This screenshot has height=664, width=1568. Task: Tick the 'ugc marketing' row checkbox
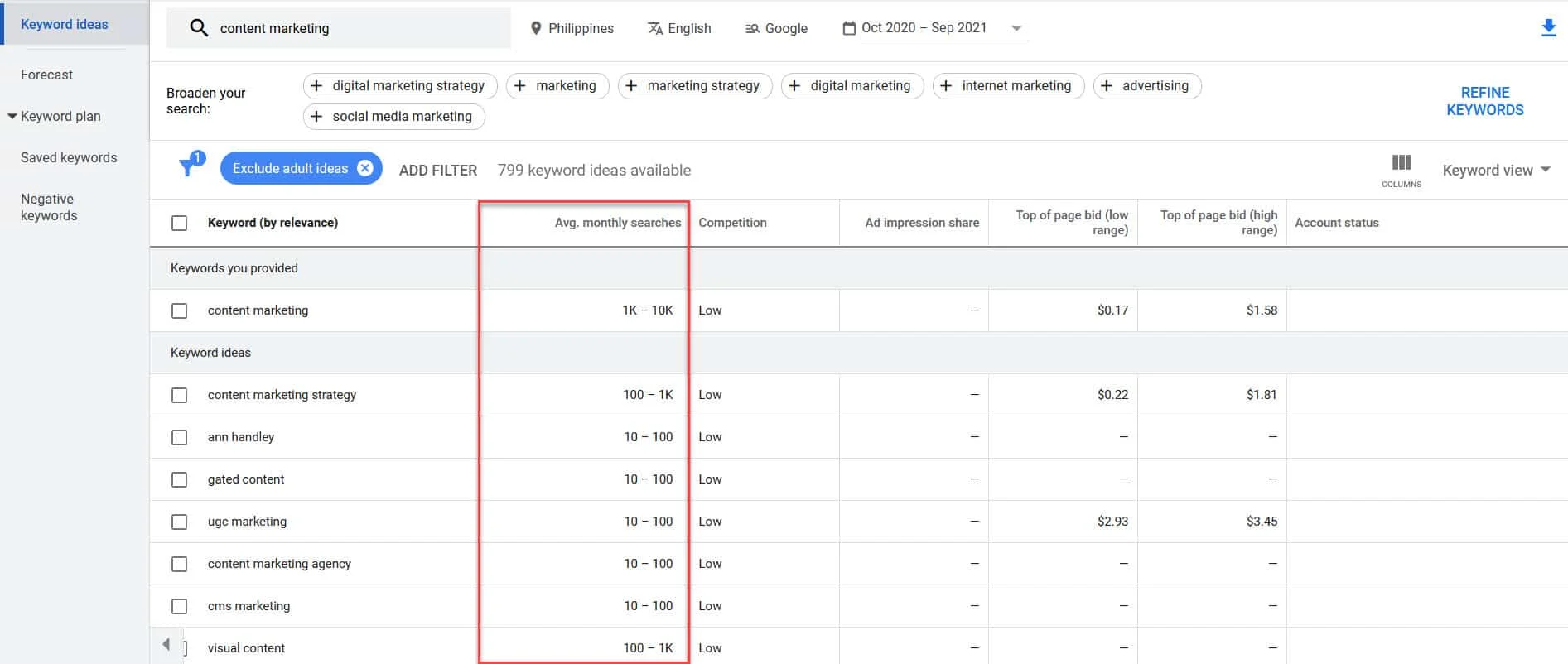coord(179,522)
